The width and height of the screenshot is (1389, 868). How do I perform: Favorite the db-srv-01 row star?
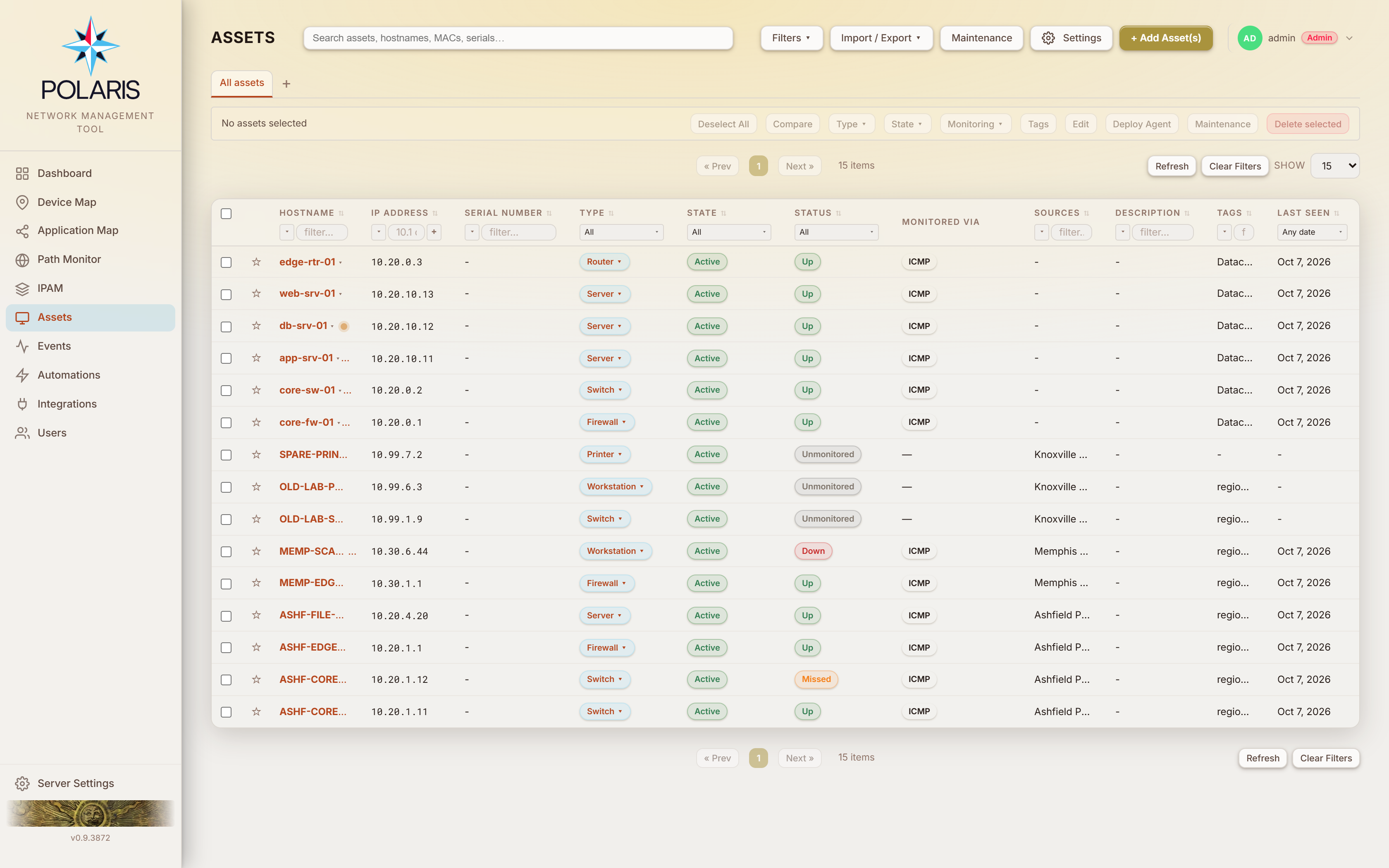click(x=257, y=326)
